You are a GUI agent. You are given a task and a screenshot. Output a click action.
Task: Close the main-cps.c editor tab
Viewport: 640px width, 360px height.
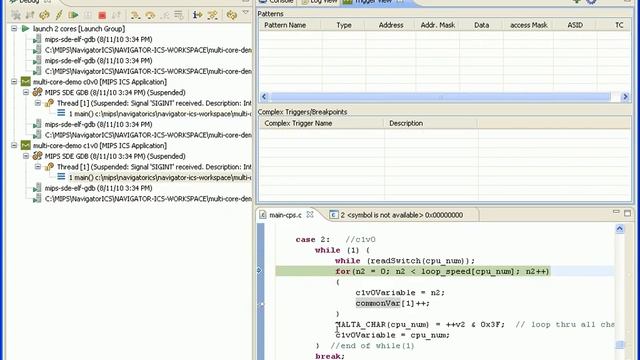[310, 214]
